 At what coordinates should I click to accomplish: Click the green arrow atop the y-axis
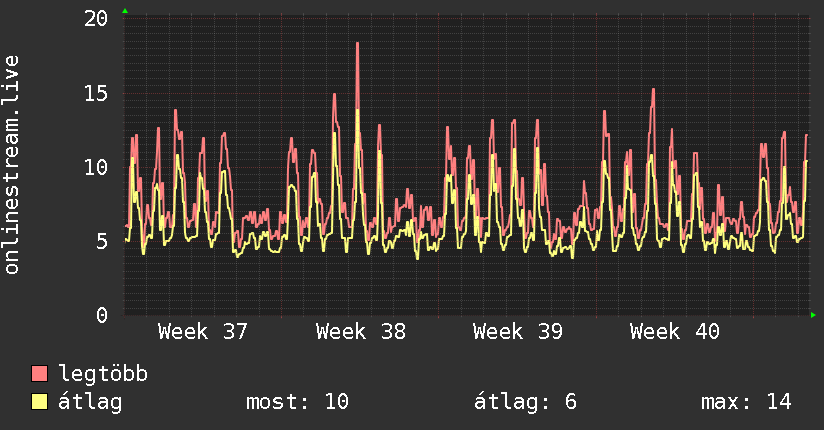(x=125, y=11)
